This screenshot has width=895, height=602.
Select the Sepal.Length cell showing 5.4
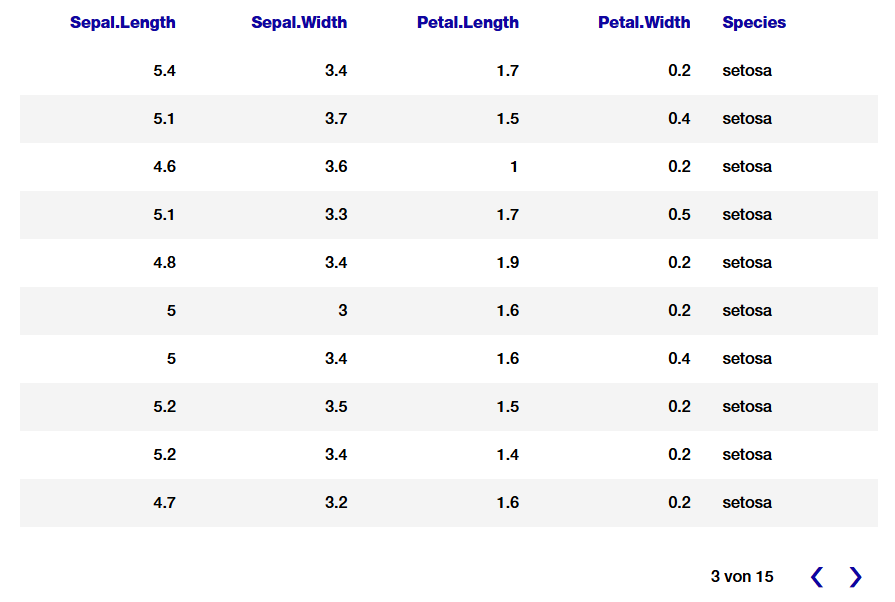click(x=164, y=71)
